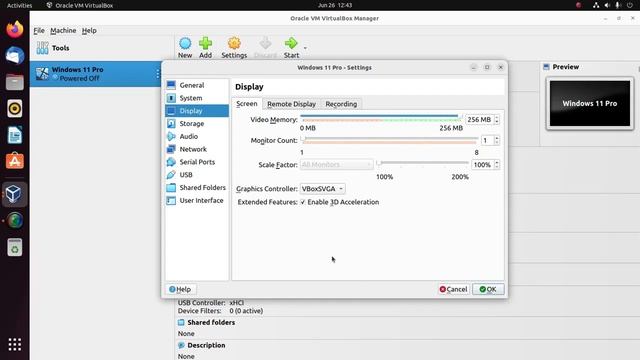Open the All Monitors dropdown

point(336,164)
